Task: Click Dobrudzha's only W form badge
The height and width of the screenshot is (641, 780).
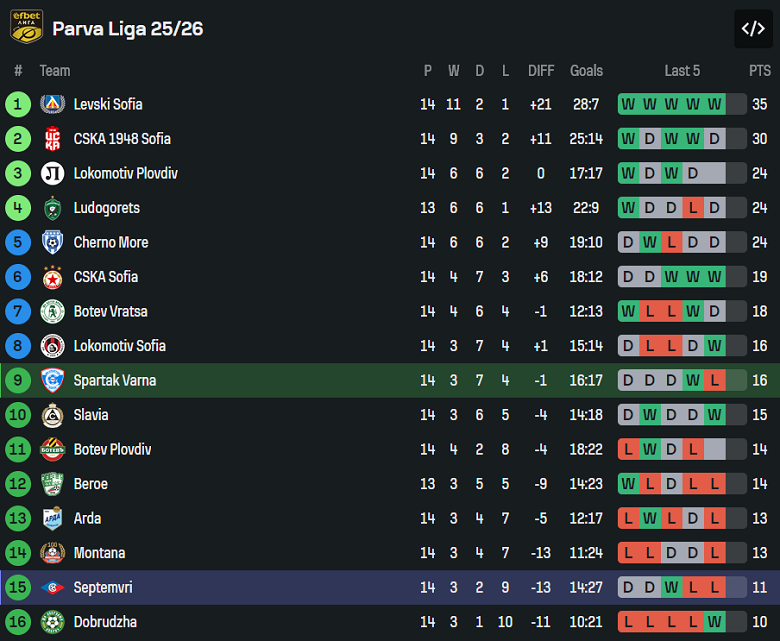Action: click(715, 622)
